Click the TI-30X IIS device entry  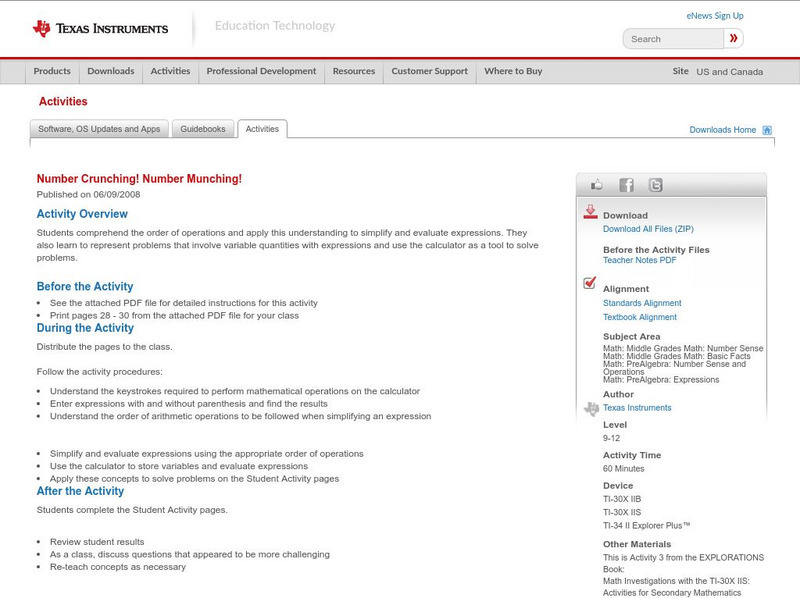[622, 513]
